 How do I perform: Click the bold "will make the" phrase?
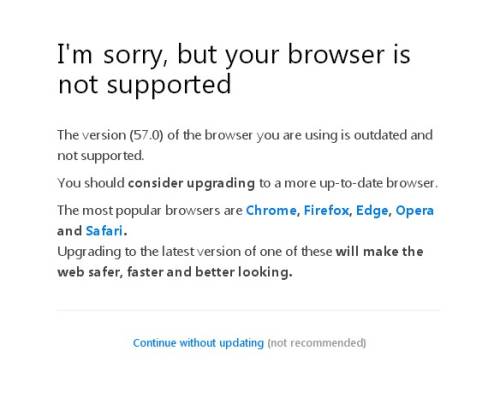pyautogui.click(x=379, y=251)
